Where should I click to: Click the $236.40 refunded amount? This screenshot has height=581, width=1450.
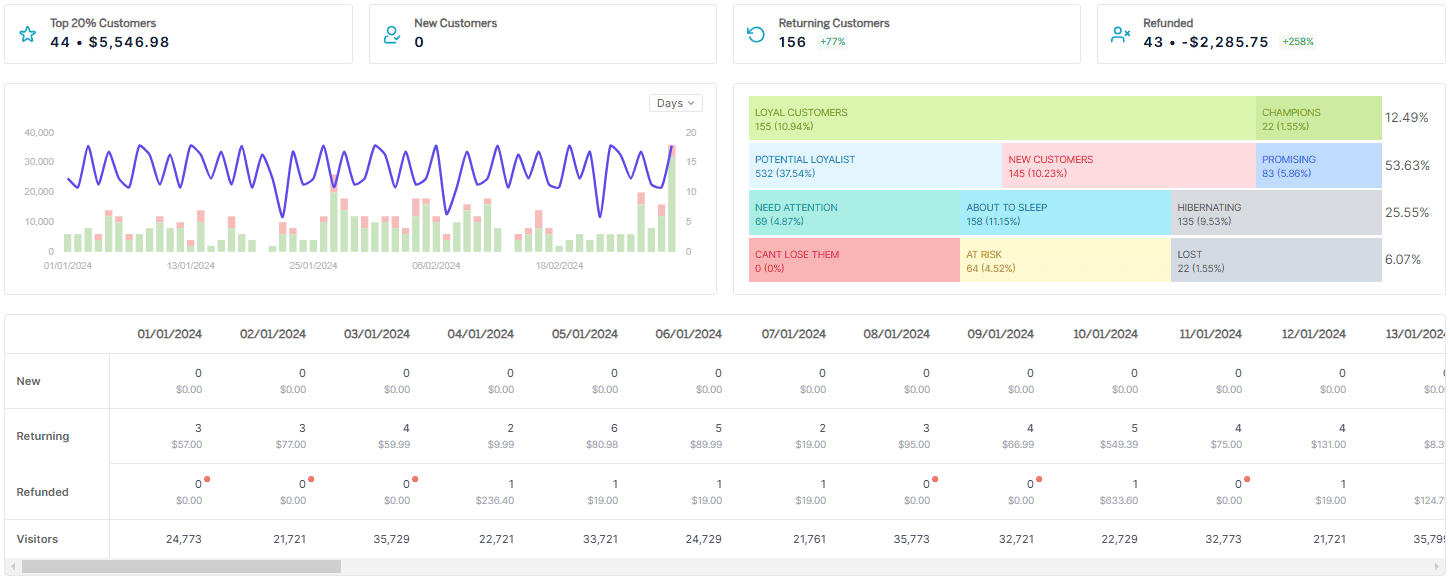point(494,500)
